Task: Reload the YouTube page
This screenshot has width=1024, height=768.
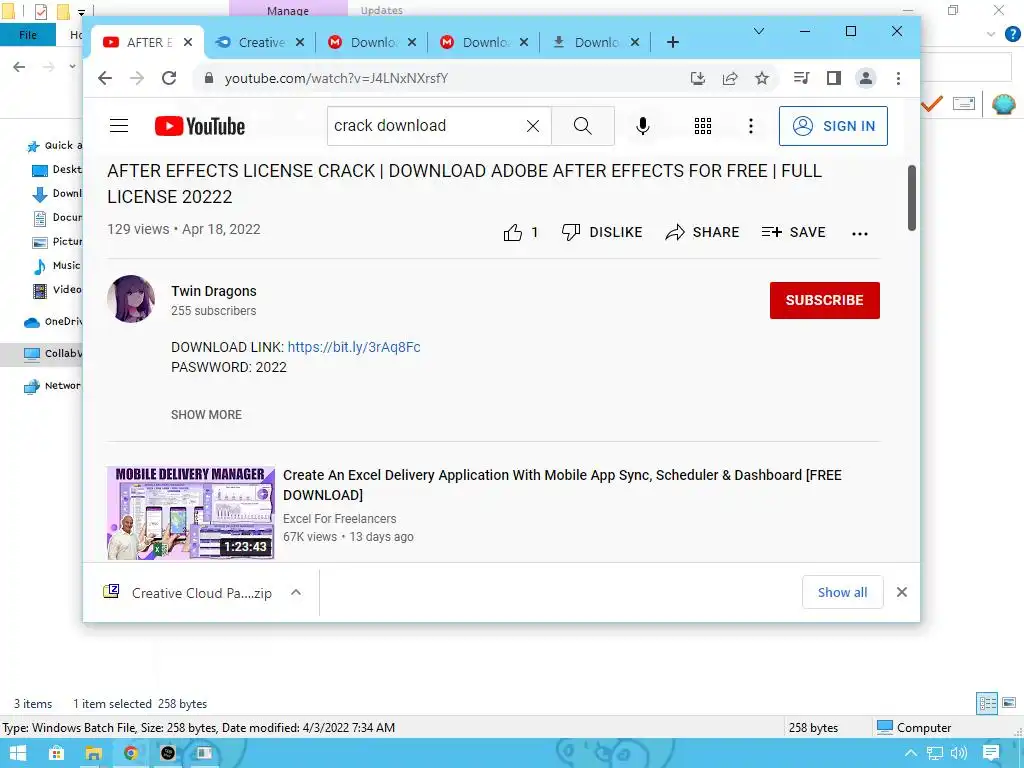Action: click(x=169, y=78)
